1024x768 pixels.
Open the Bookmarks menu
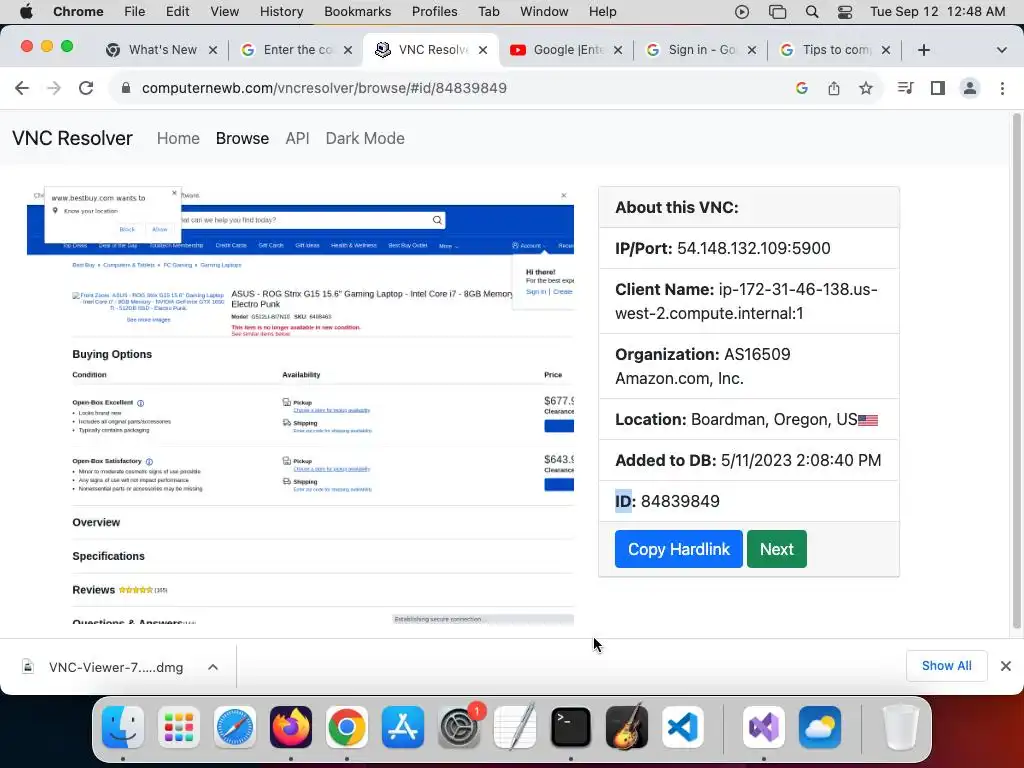point(357,12)
